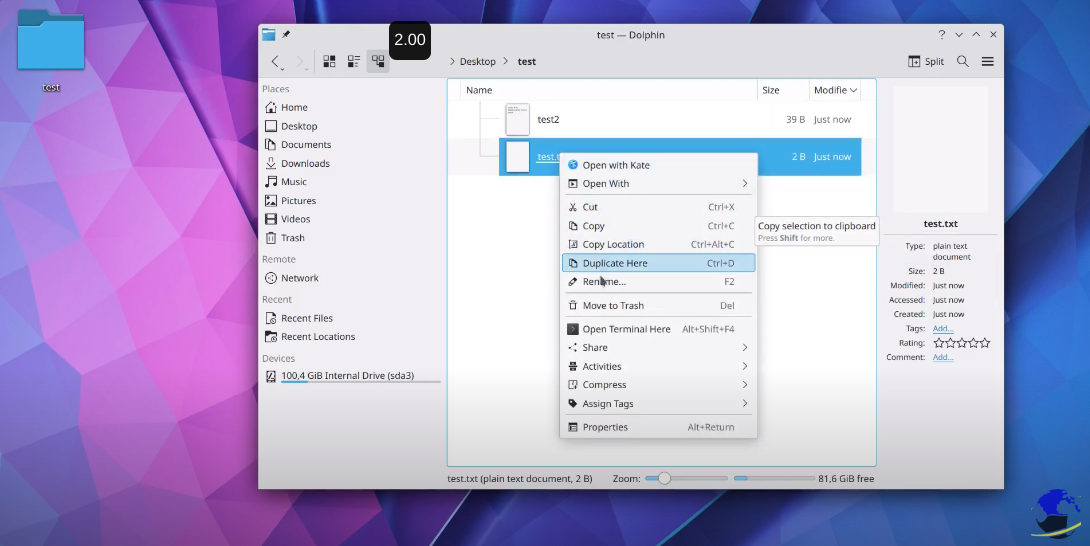
Task: Select the test2 file in list
Action: pyautogui.click(x=548, y=120)
